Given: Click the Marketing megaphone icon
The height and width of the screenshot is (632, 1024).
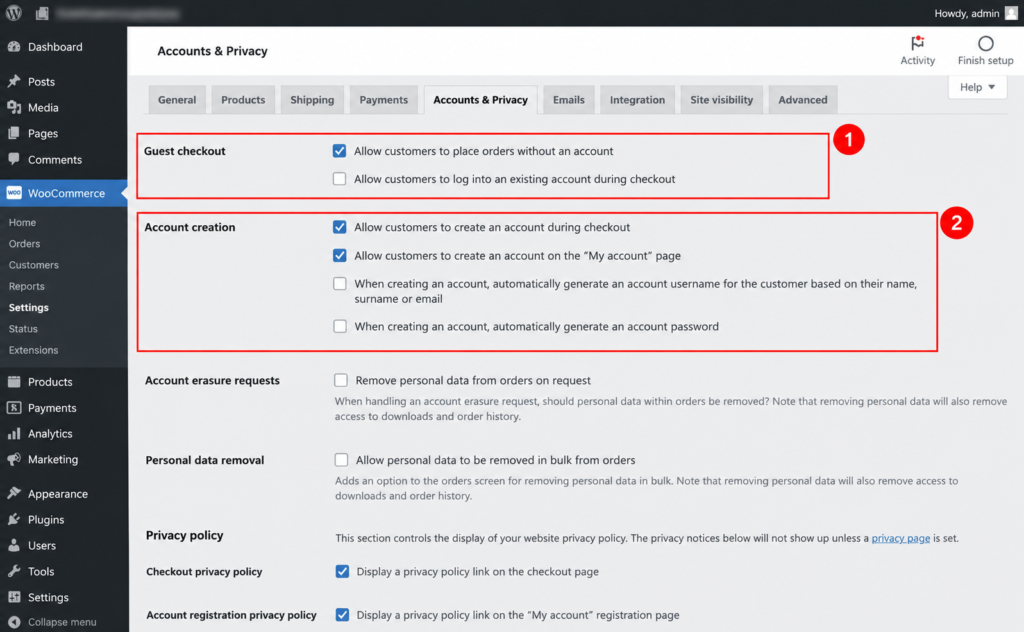Looking at the screenshot, I should [14, 459].
